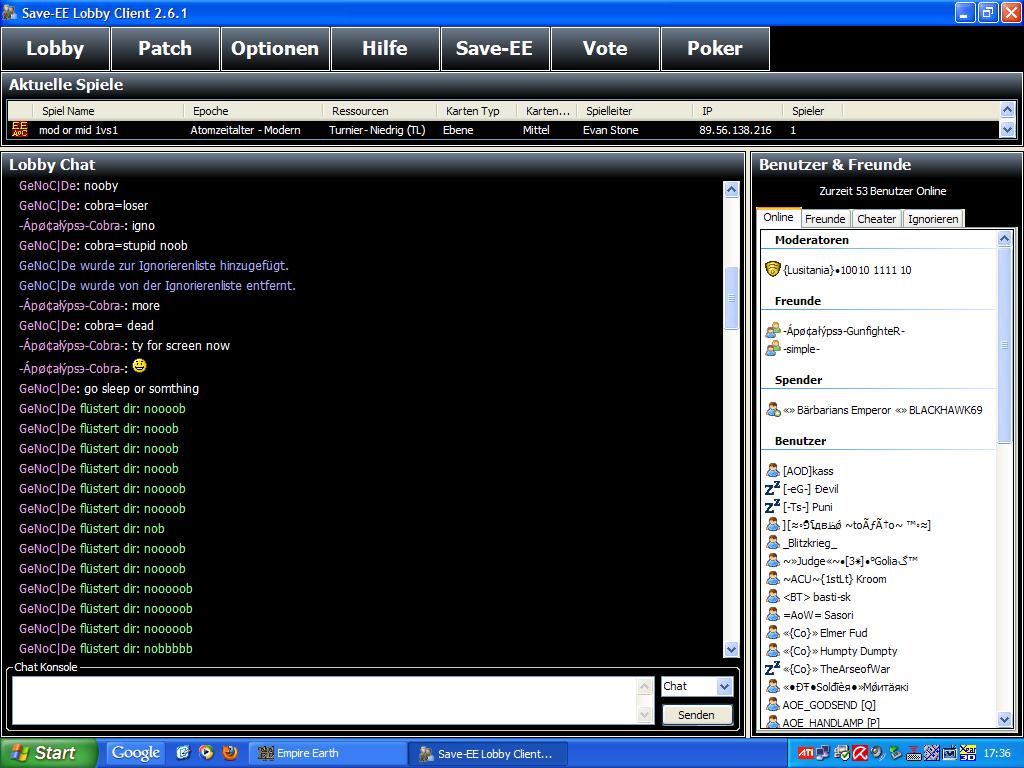
Task: Launch Firefox from the quick launch bar
Action: [229, 753]
